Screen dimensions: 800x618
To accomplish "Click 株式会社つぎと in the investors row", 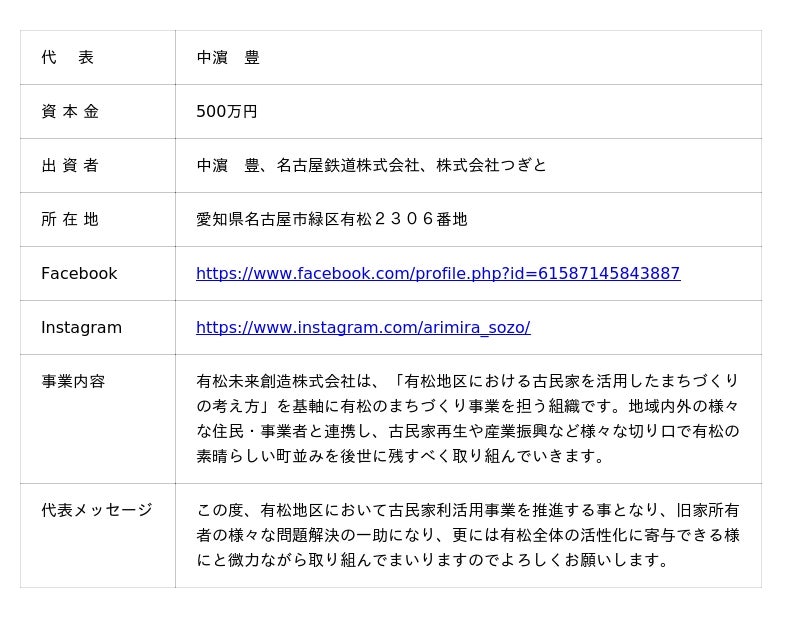I will point(491,165).
